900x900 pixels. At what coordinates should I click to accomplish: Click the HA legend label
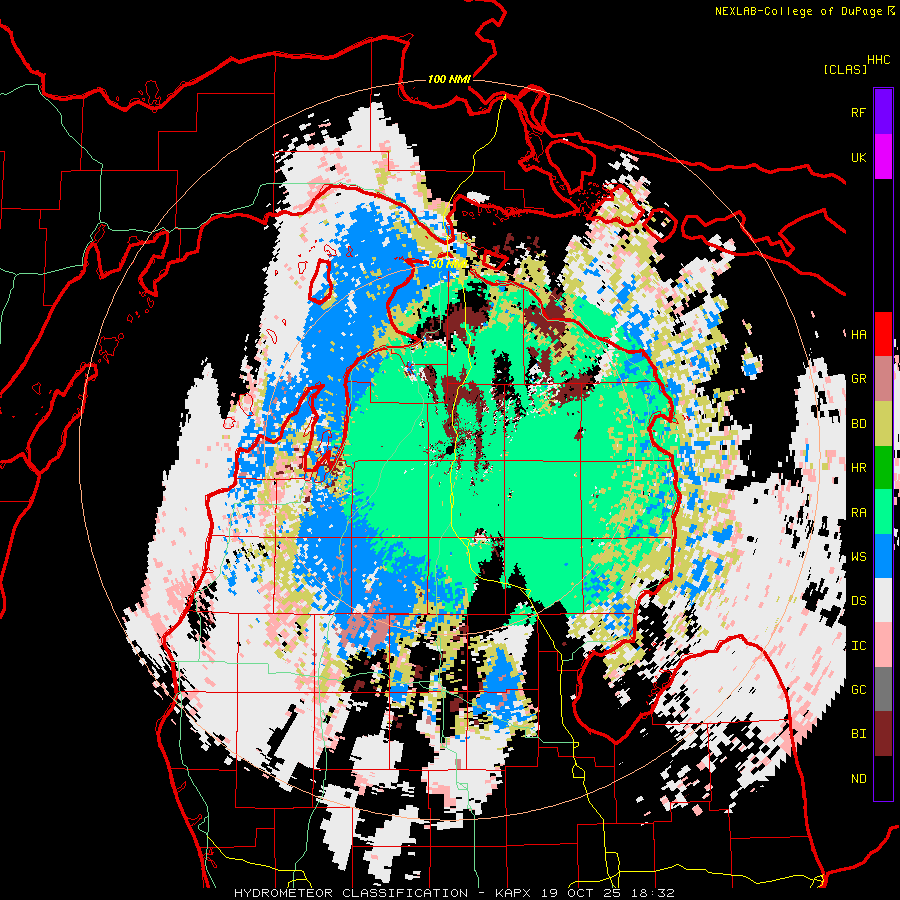[x=858, y=335]
